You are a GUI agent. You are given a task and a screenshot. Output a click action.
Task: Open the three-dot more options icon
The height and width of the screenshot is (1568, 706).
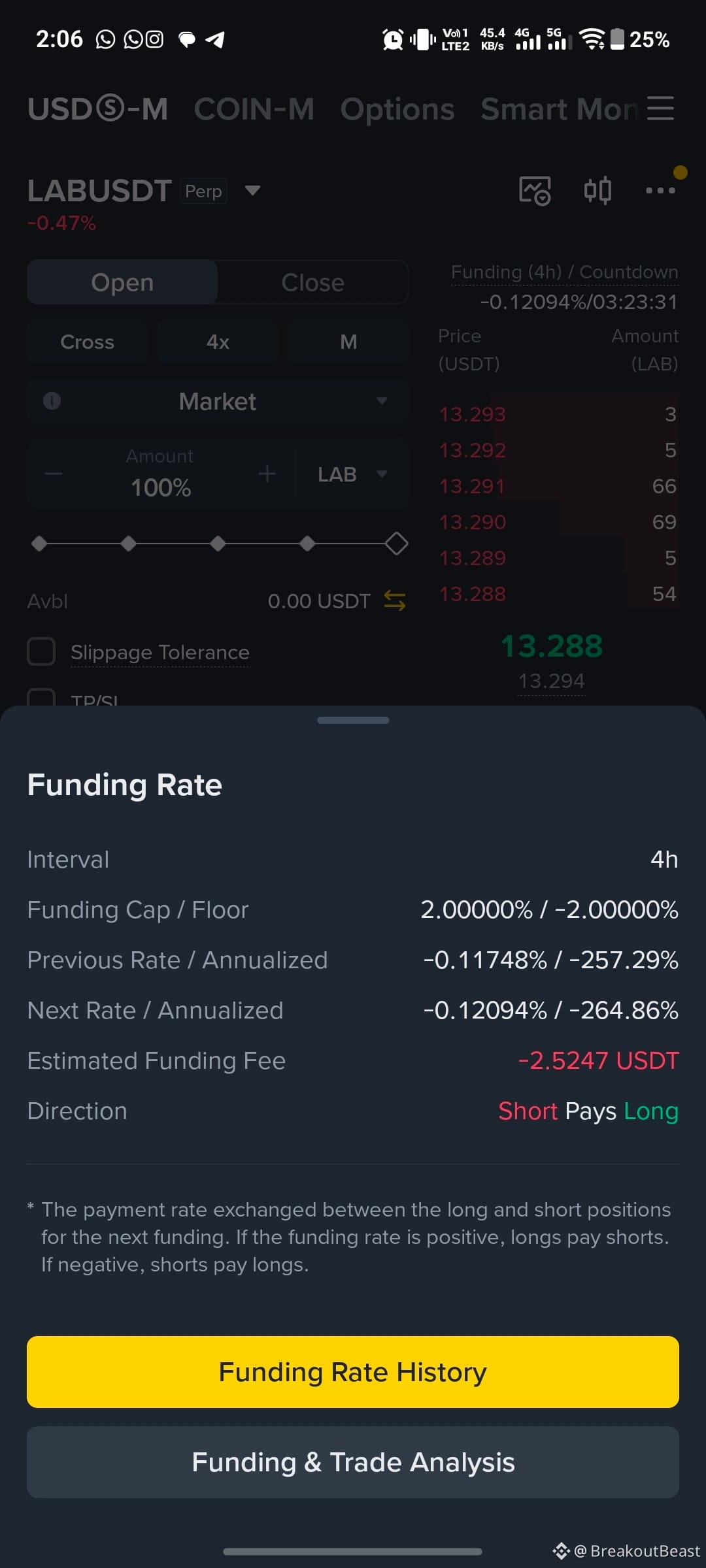[660, 191]
